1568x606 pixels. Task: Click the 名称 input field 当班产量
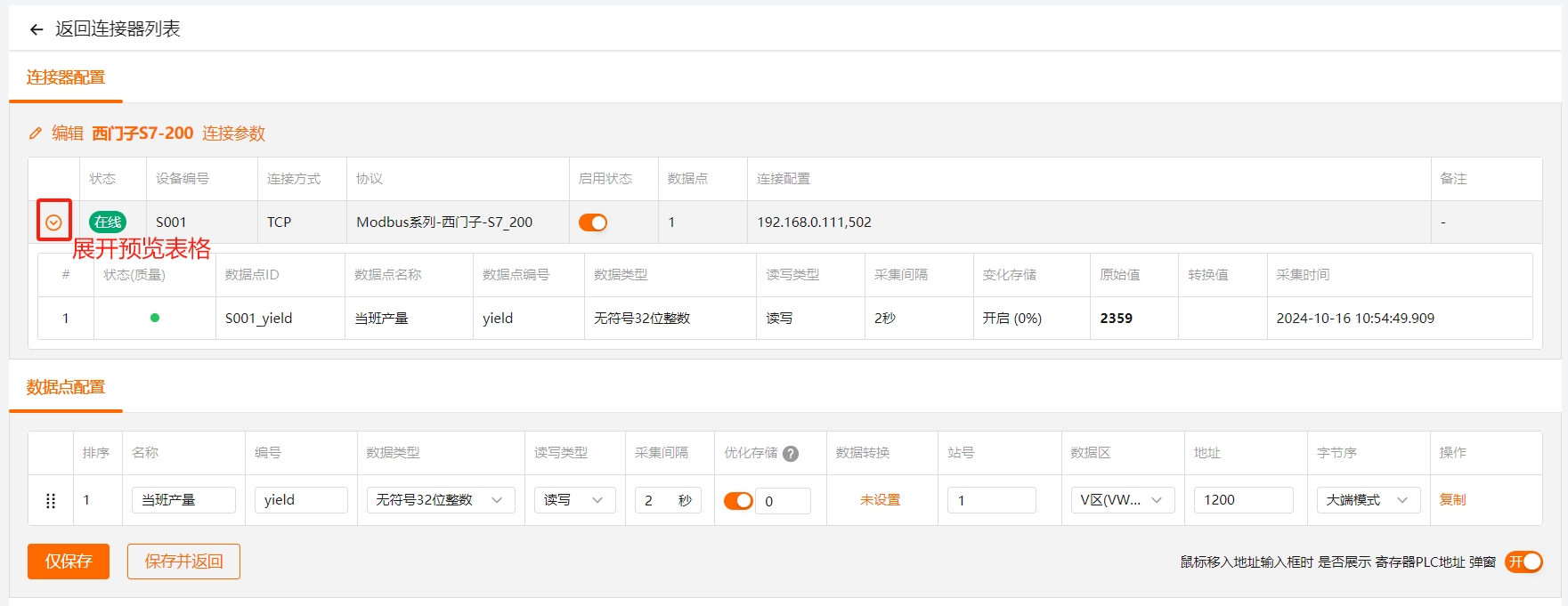pos(183,500)
